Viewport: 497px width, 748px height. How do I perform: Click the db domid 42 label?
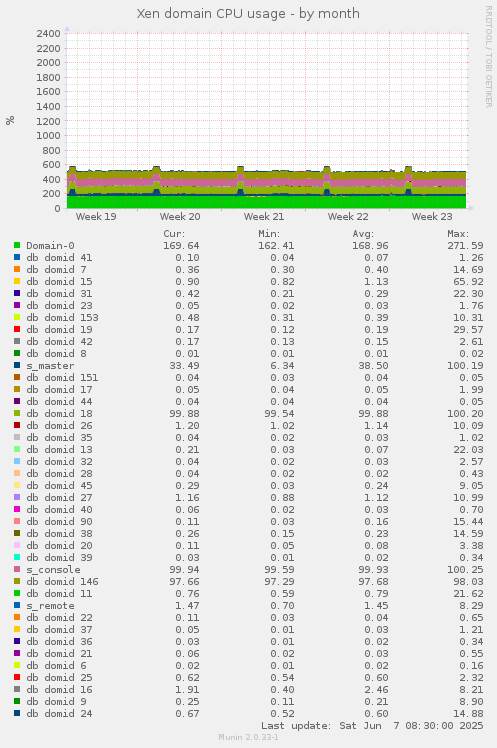[x=59, y=342]
